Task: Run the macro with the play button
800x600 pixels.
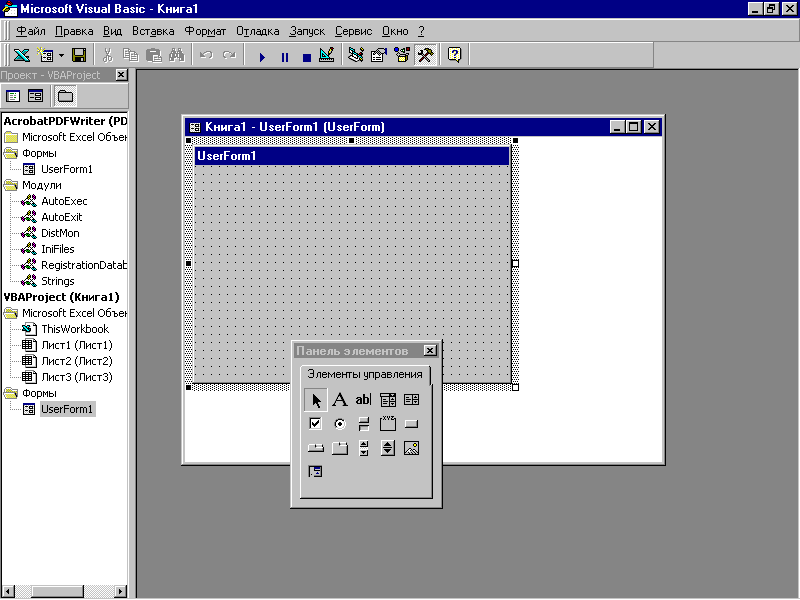Action: point(262,57)
